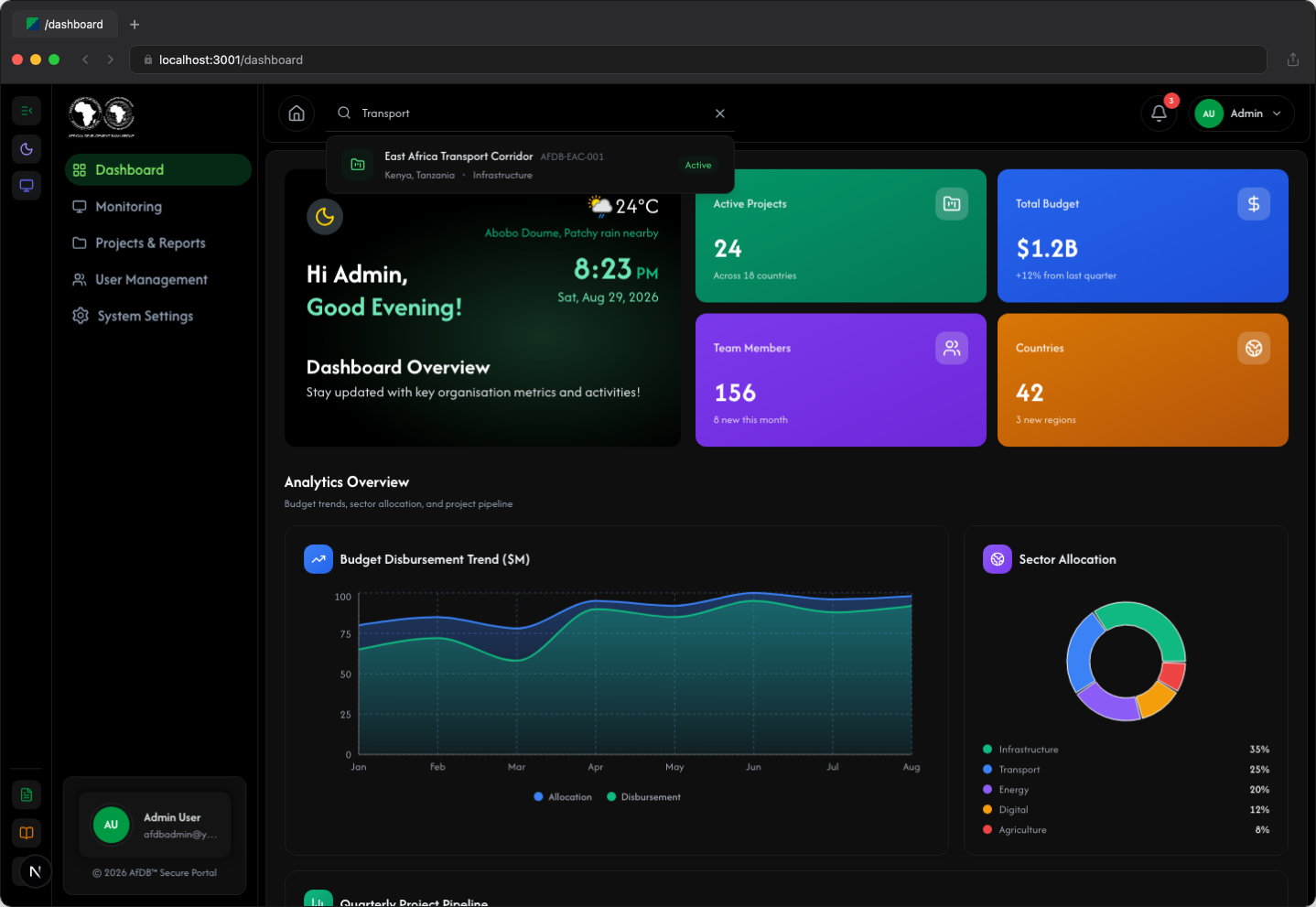Click the home icon button
1316x907 pixels.
coord(297,113)
